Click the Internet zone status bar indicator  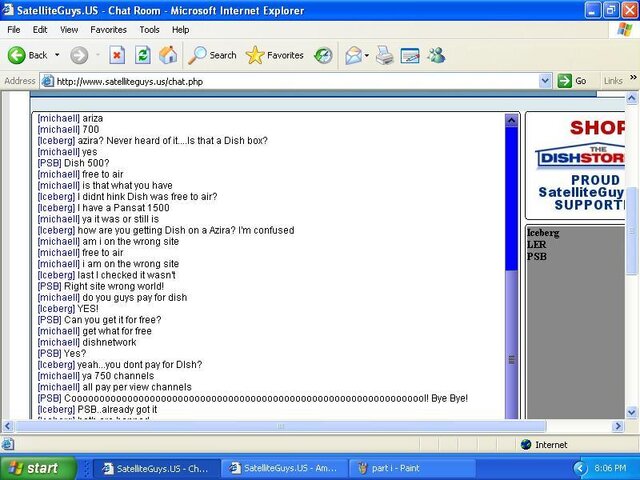click(544, 444)
